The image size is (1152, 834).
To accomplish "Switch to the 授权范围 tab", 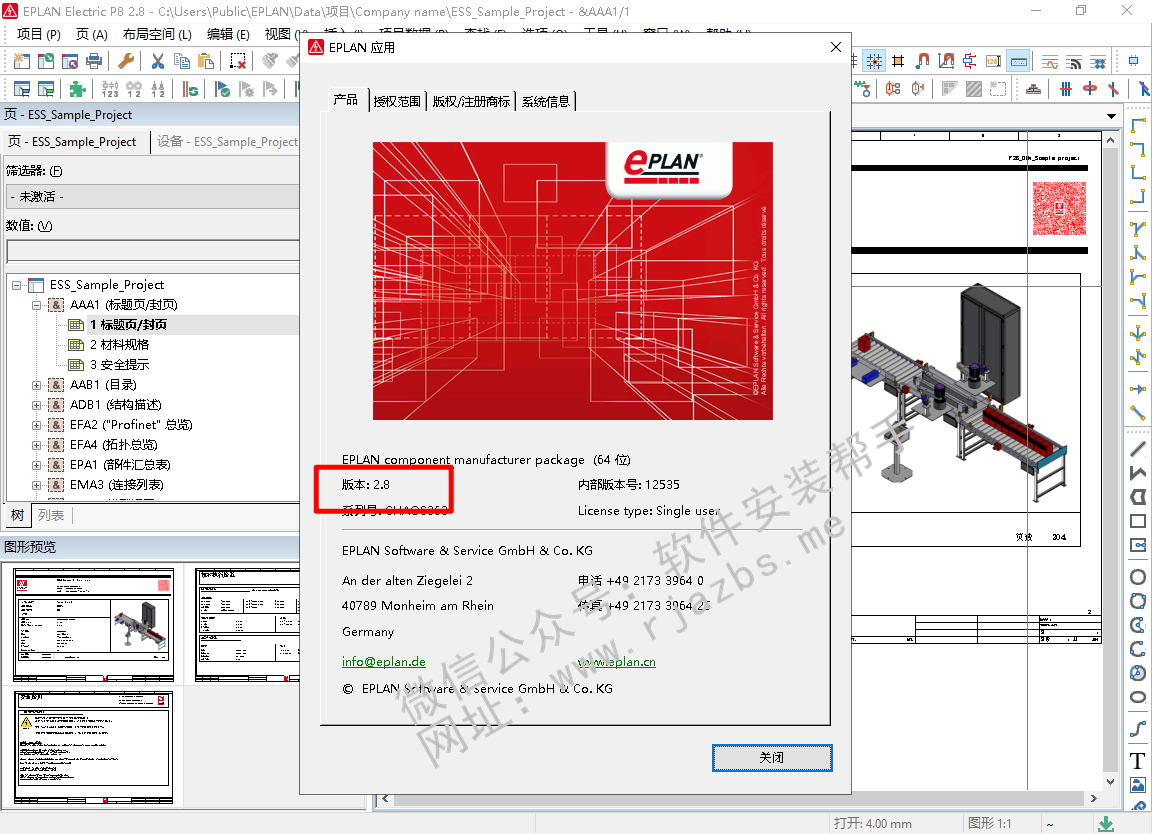I will coord(397,101).
